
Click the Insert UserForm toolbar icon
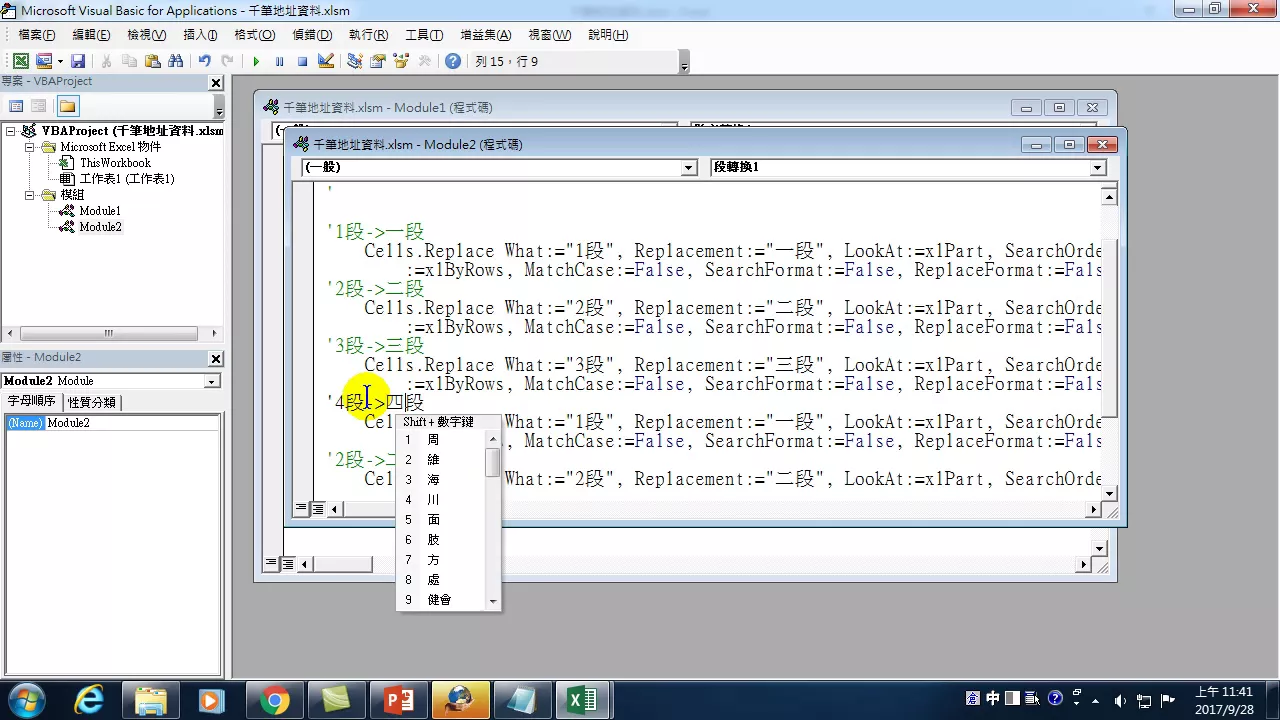[44, 61]
